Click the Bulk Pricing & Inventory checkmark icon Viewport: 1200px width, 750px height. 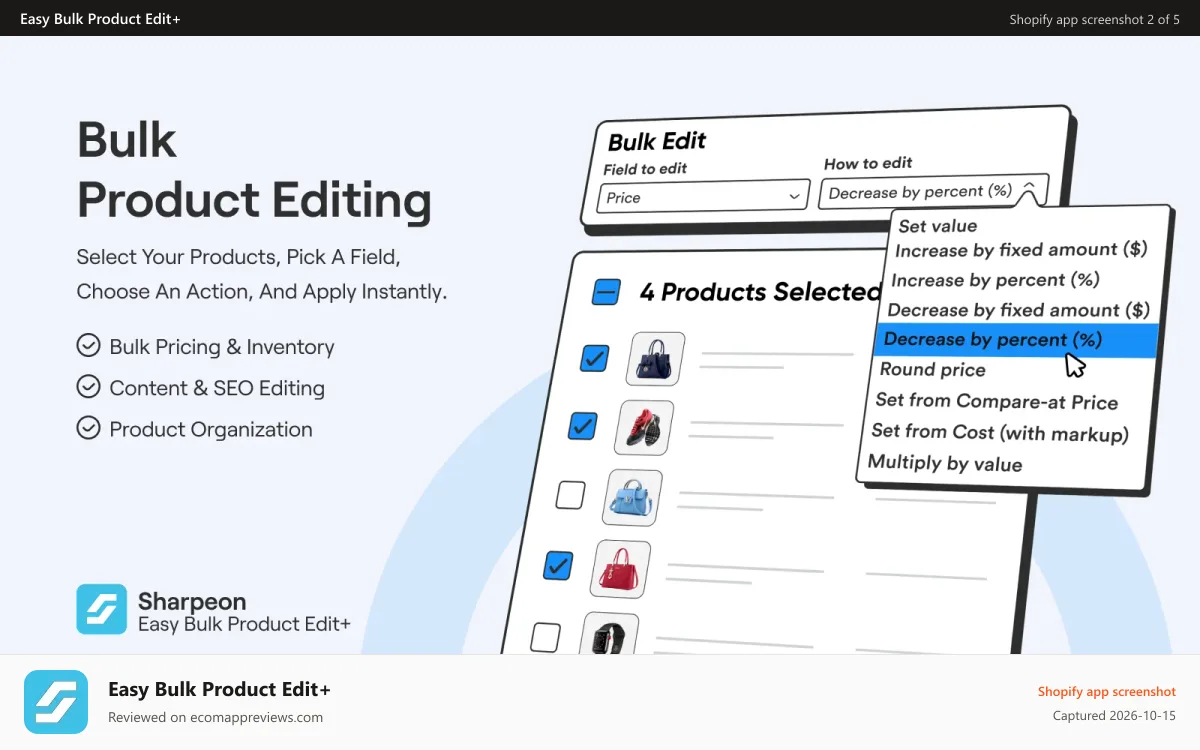pyautogui.click(x=89, y=346)
